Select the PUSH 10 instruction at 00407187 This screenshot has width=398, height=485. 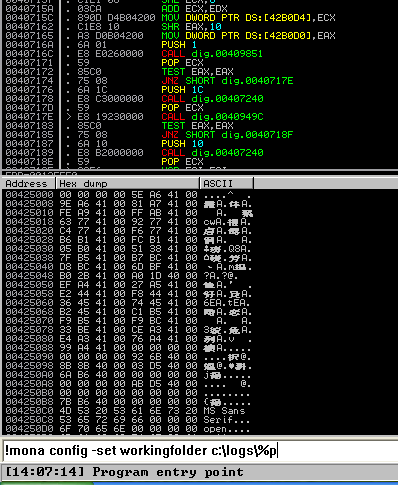[x=182, y=143]
